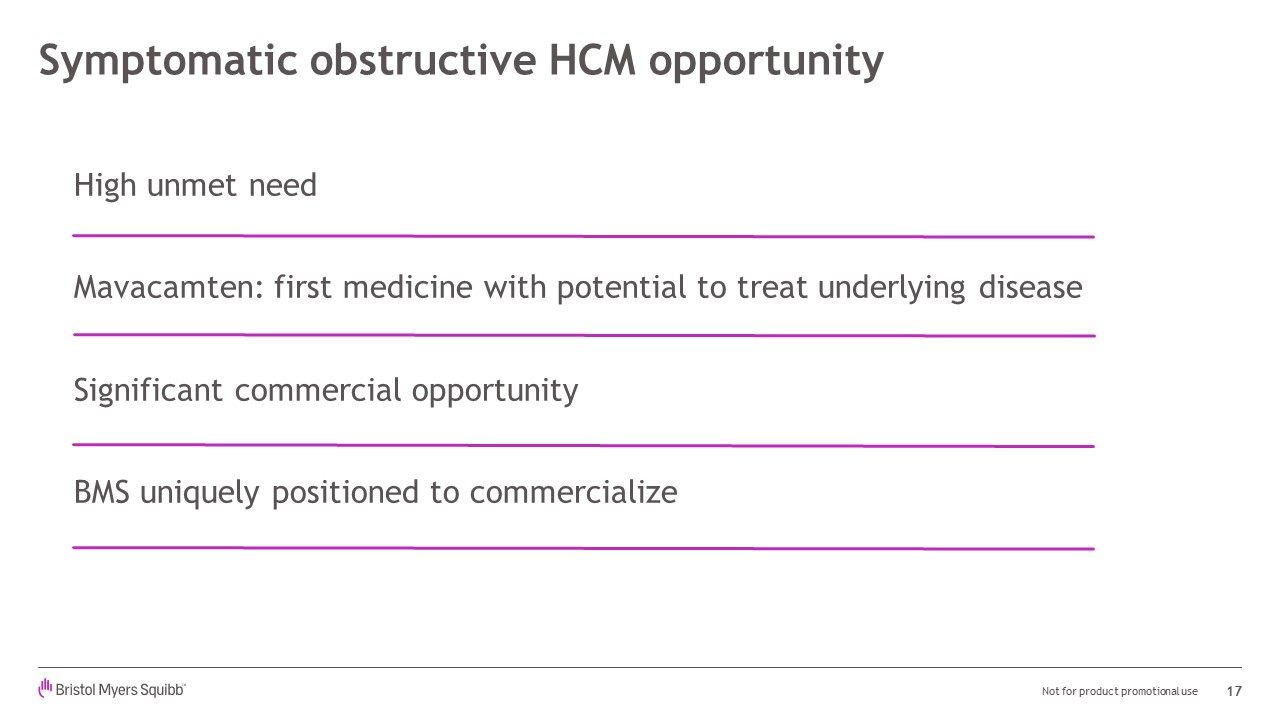Click the 'BMS uniquely positioned to commercialize' line

[375, 492]
